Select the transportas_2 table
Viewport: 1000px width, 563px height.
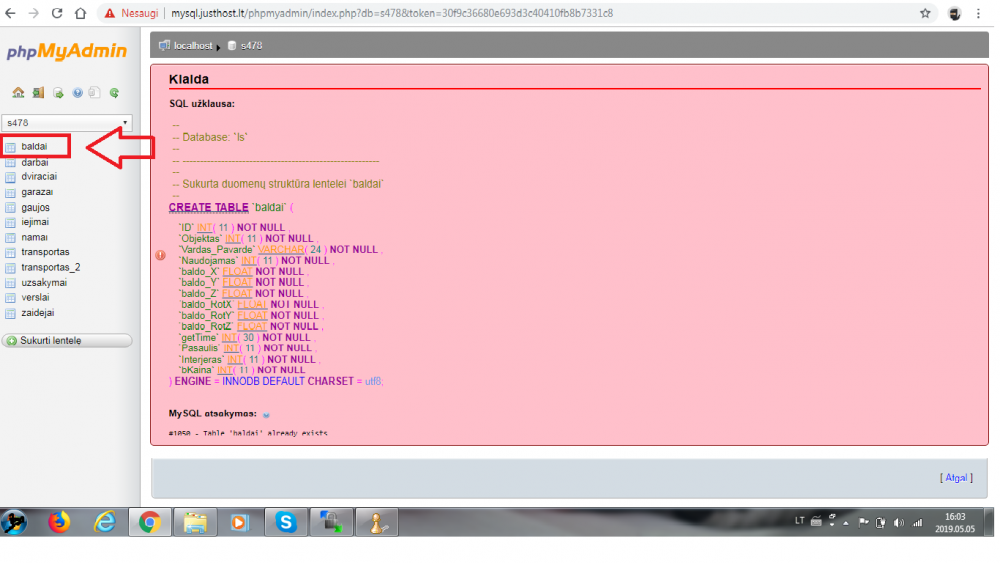click(x=50, y=268)
